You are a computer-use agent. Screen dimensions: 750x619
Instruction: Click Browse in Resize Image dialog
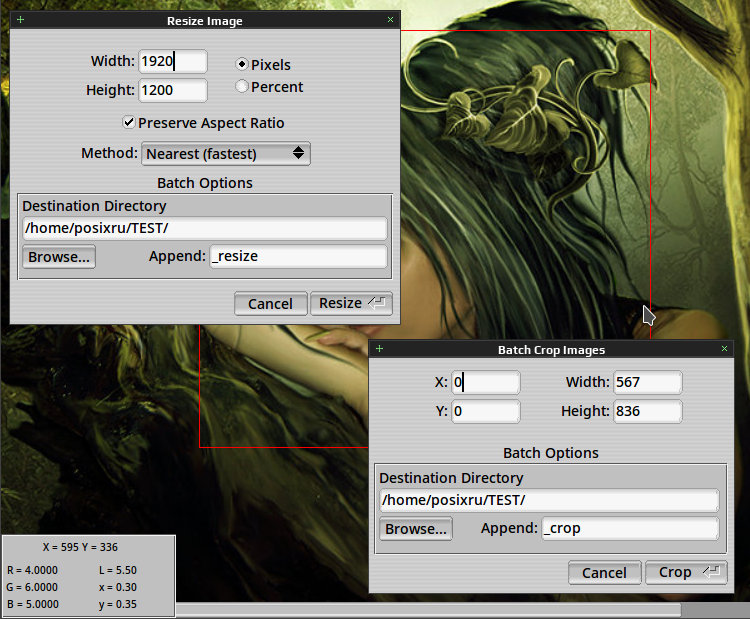59,257
